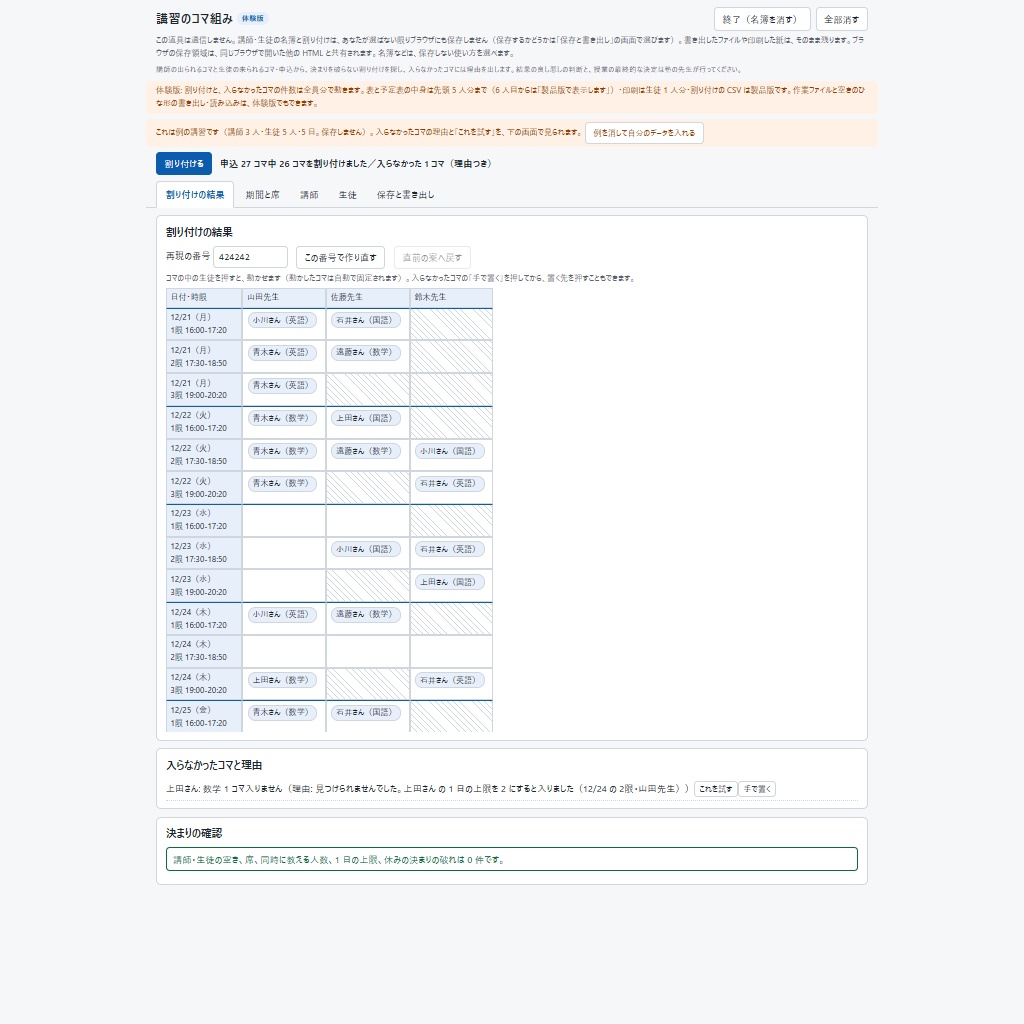Select 上田さん（国語） chip in 12/23 3限 row
Screen dimensions: 1024x1024
449,582
